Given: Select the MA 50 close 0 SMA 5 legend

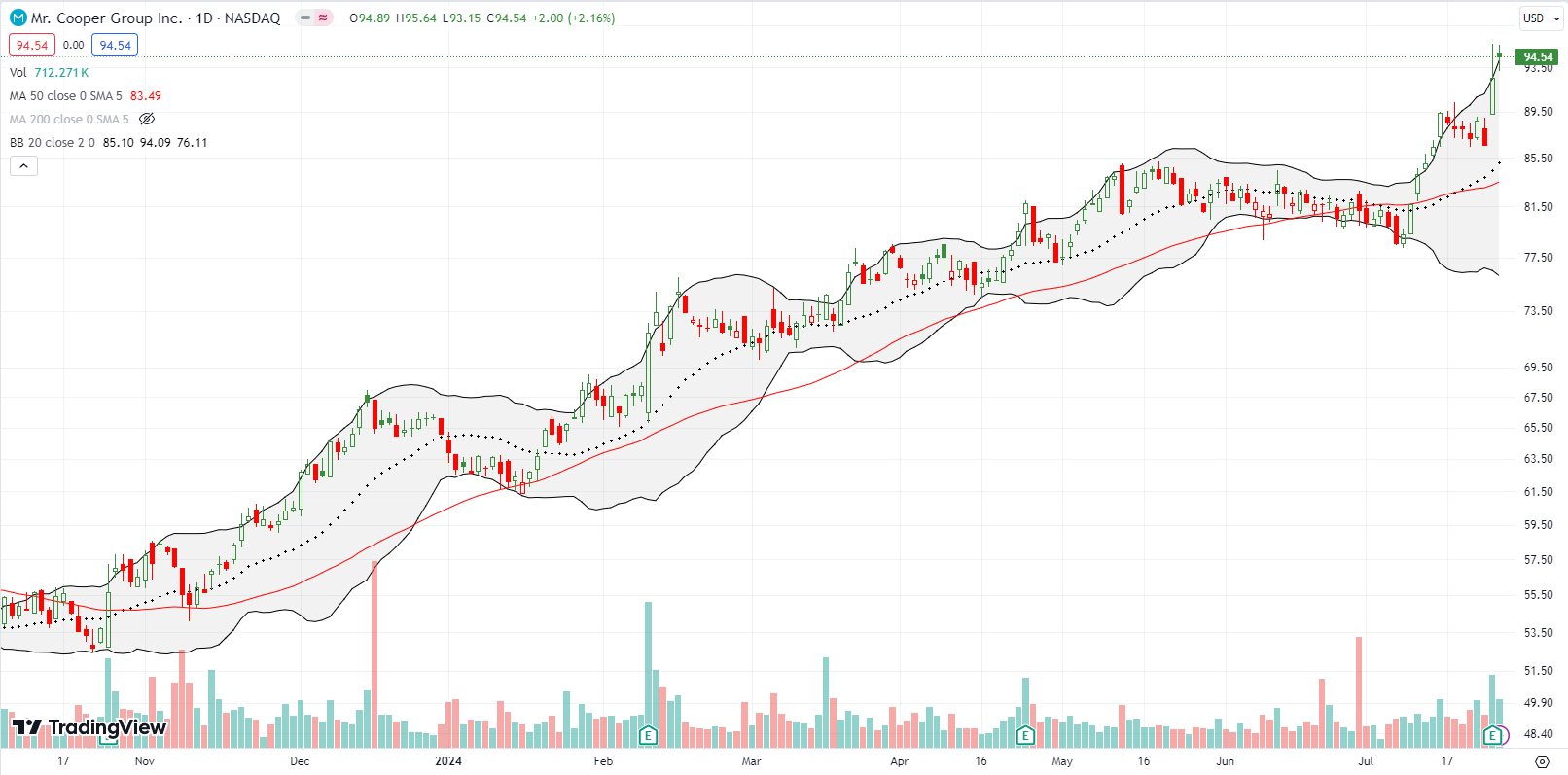Looking at the screenshot, I should point(66,95).
